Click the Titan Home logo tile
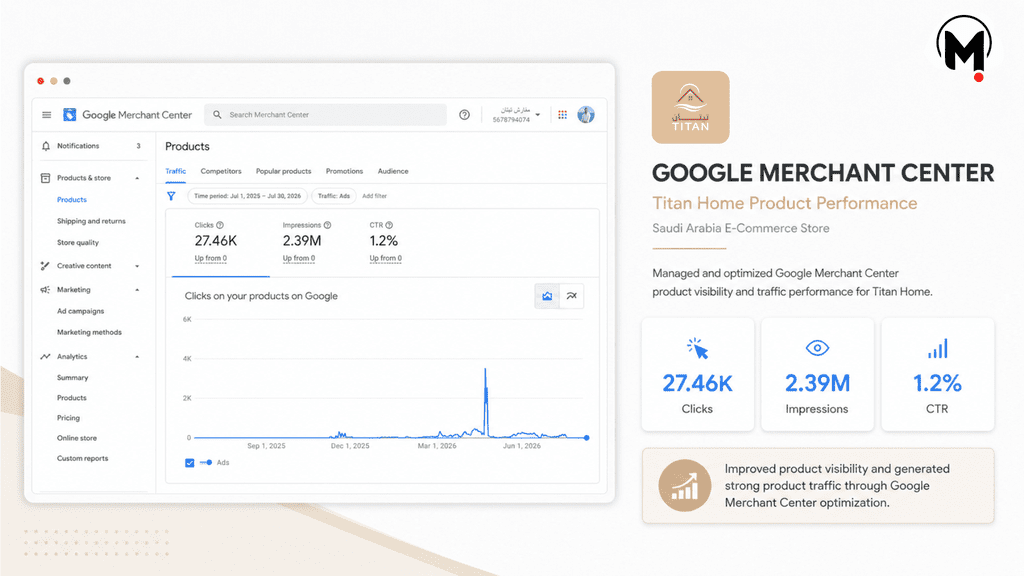Screen dimensions: 1024x576 point(690,107)
